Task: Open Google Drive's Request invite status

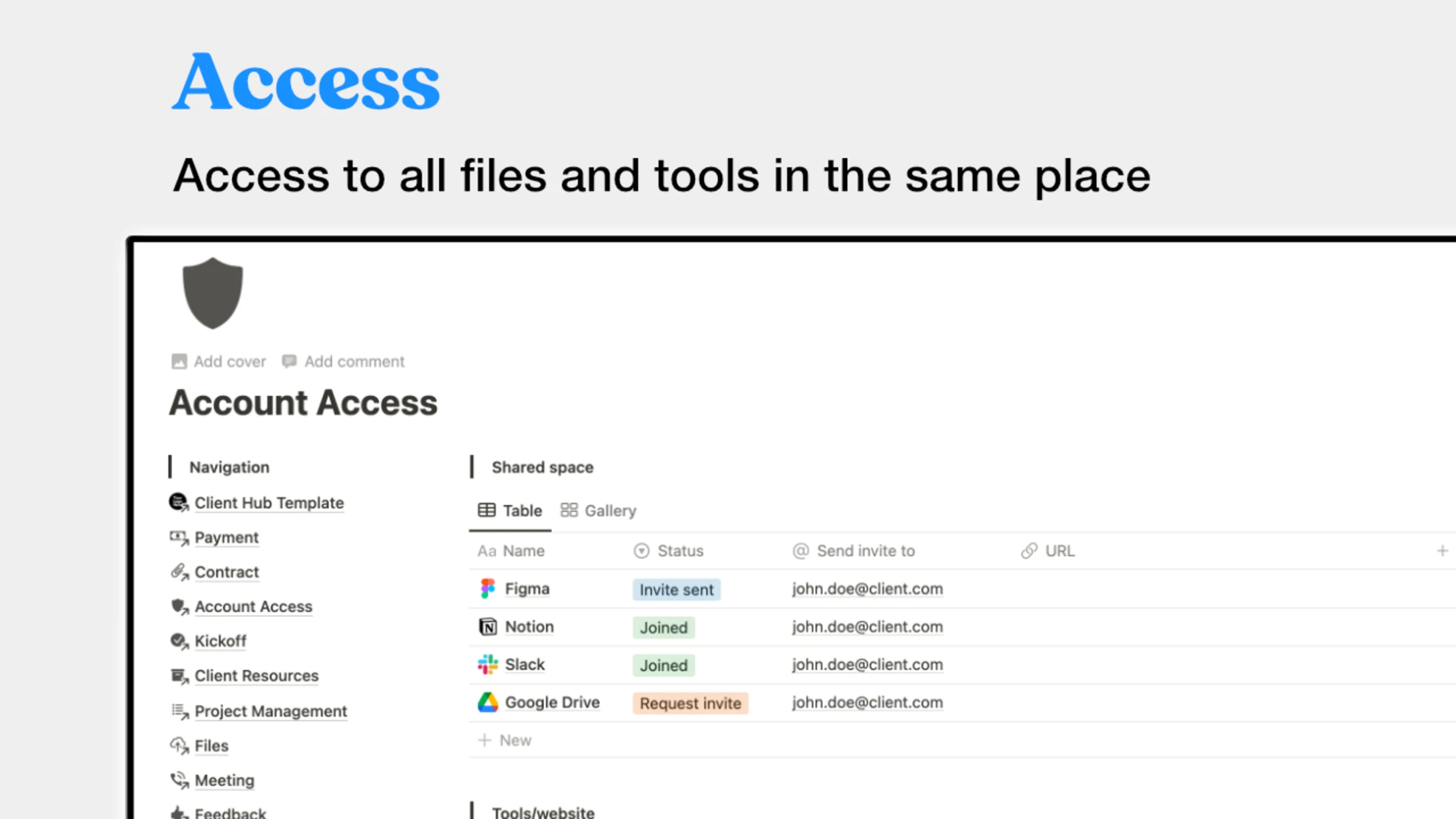Action: tap(690, 703)
